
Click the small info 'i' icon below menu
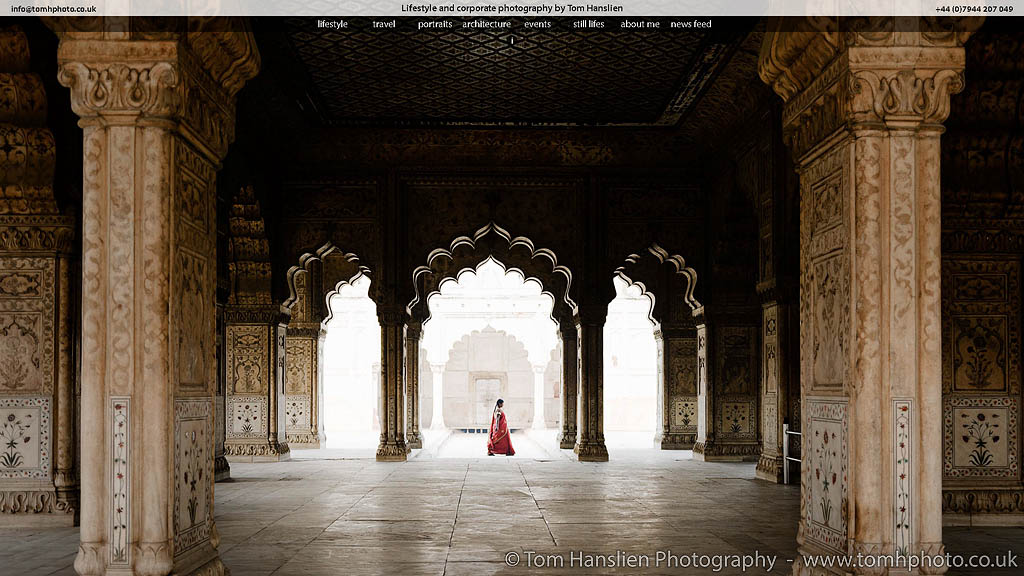(x=512, y=40)
